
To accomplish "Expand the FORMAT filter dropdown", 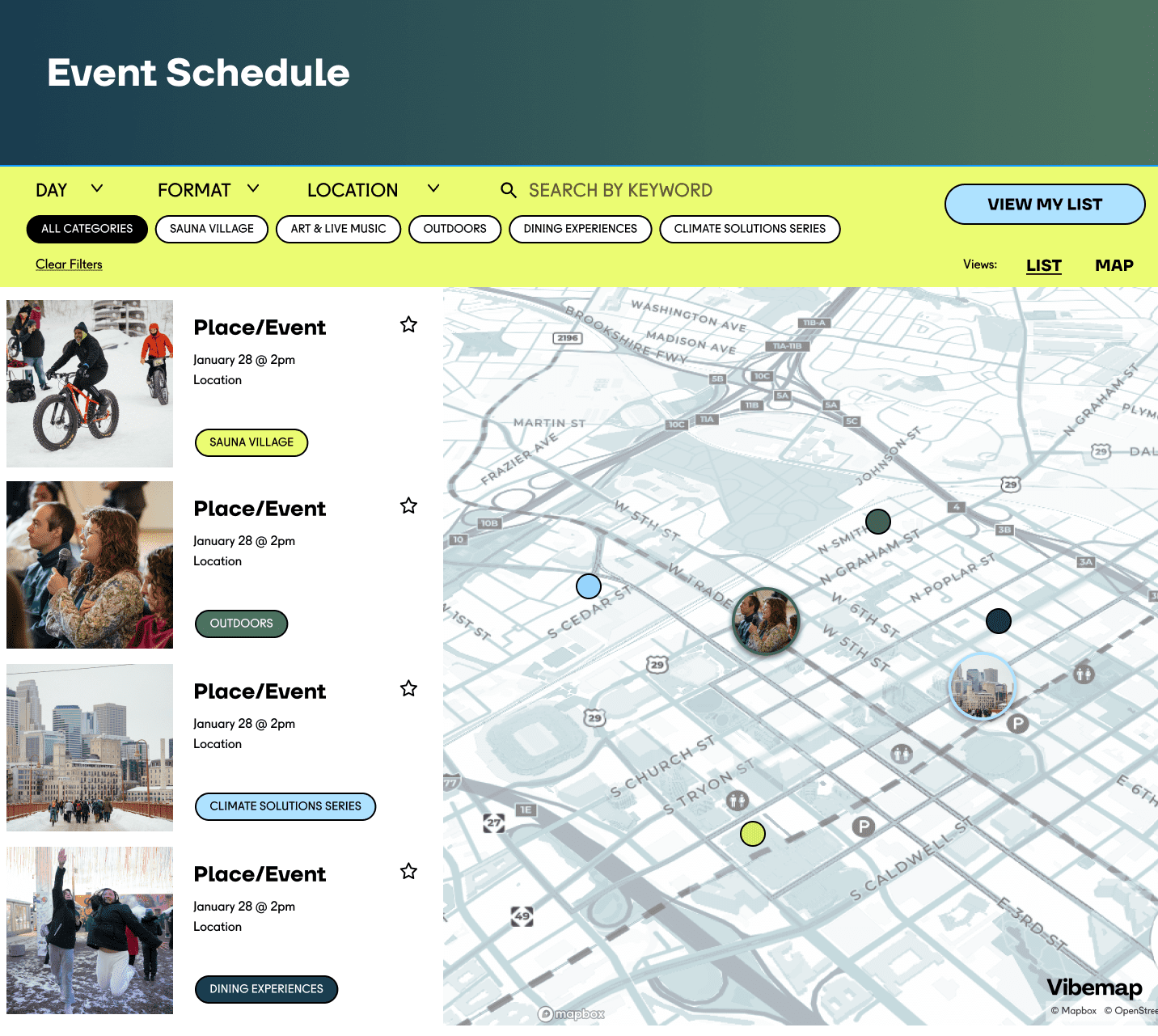I will [x=209, y=190].
